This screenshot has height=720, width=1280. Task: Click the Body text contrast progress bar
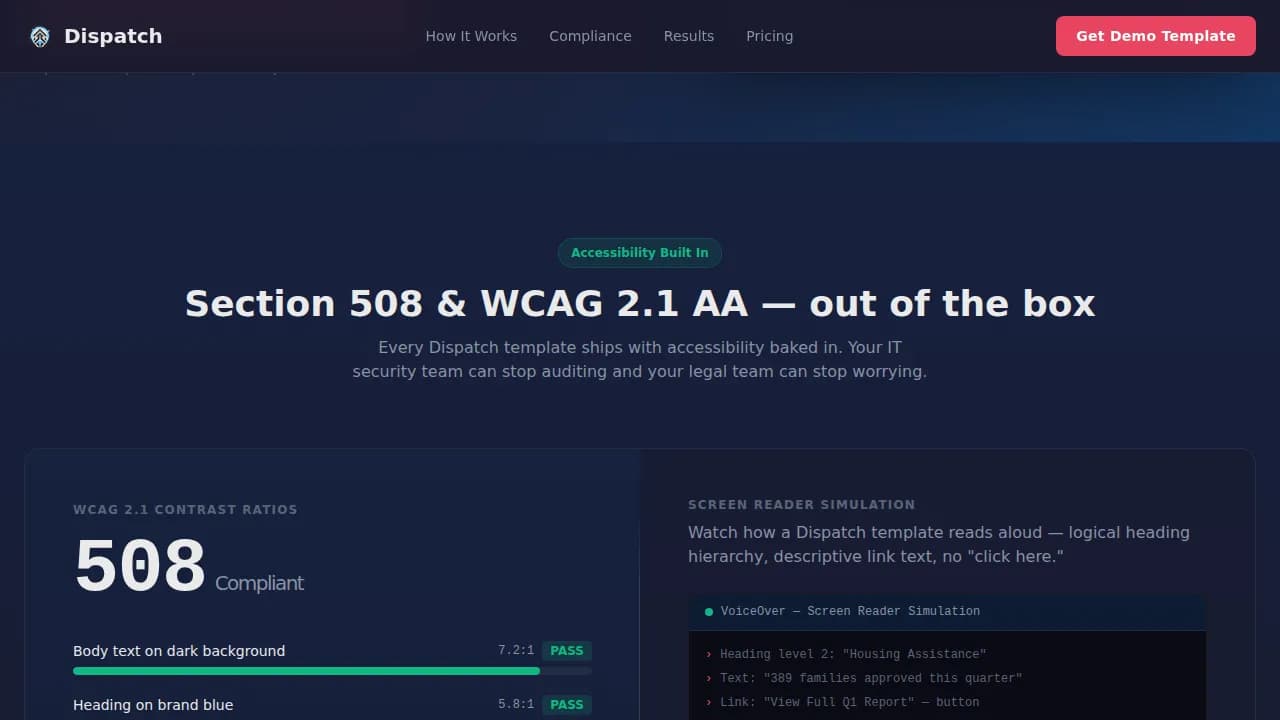click(x=332, y=671)
